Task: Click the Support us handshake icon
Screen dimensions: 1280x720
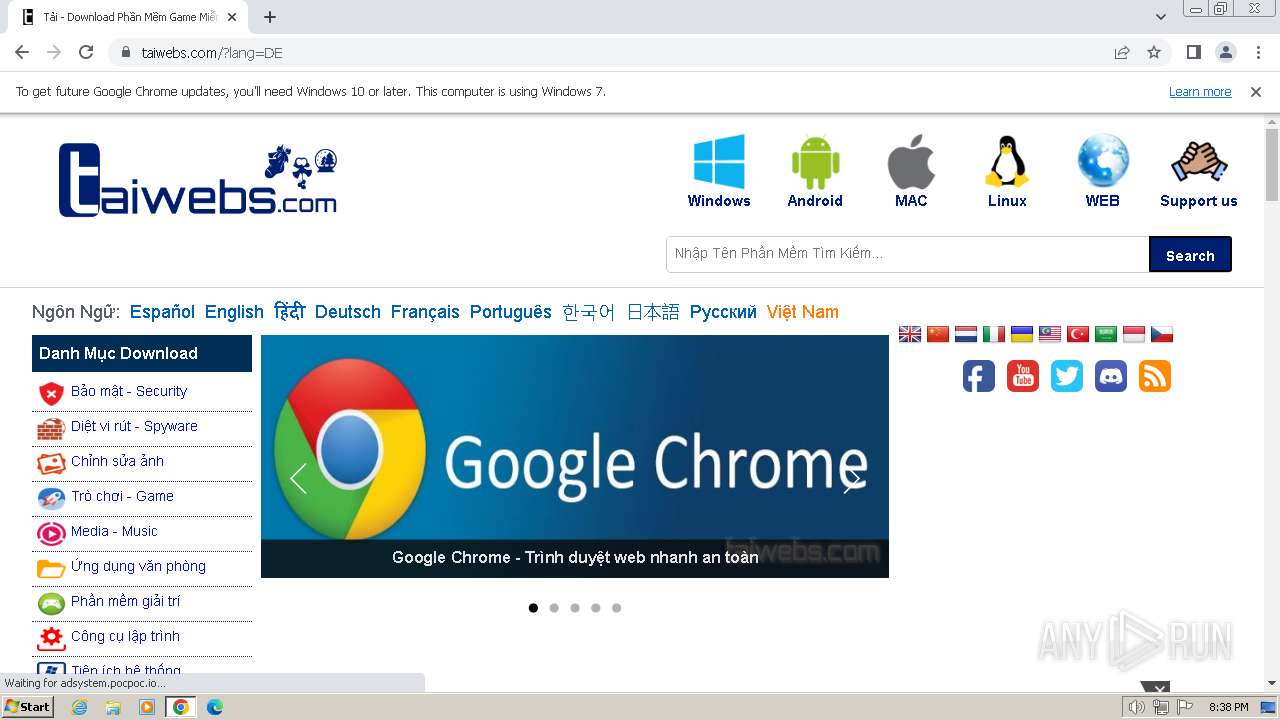Action: [1199, 162]
